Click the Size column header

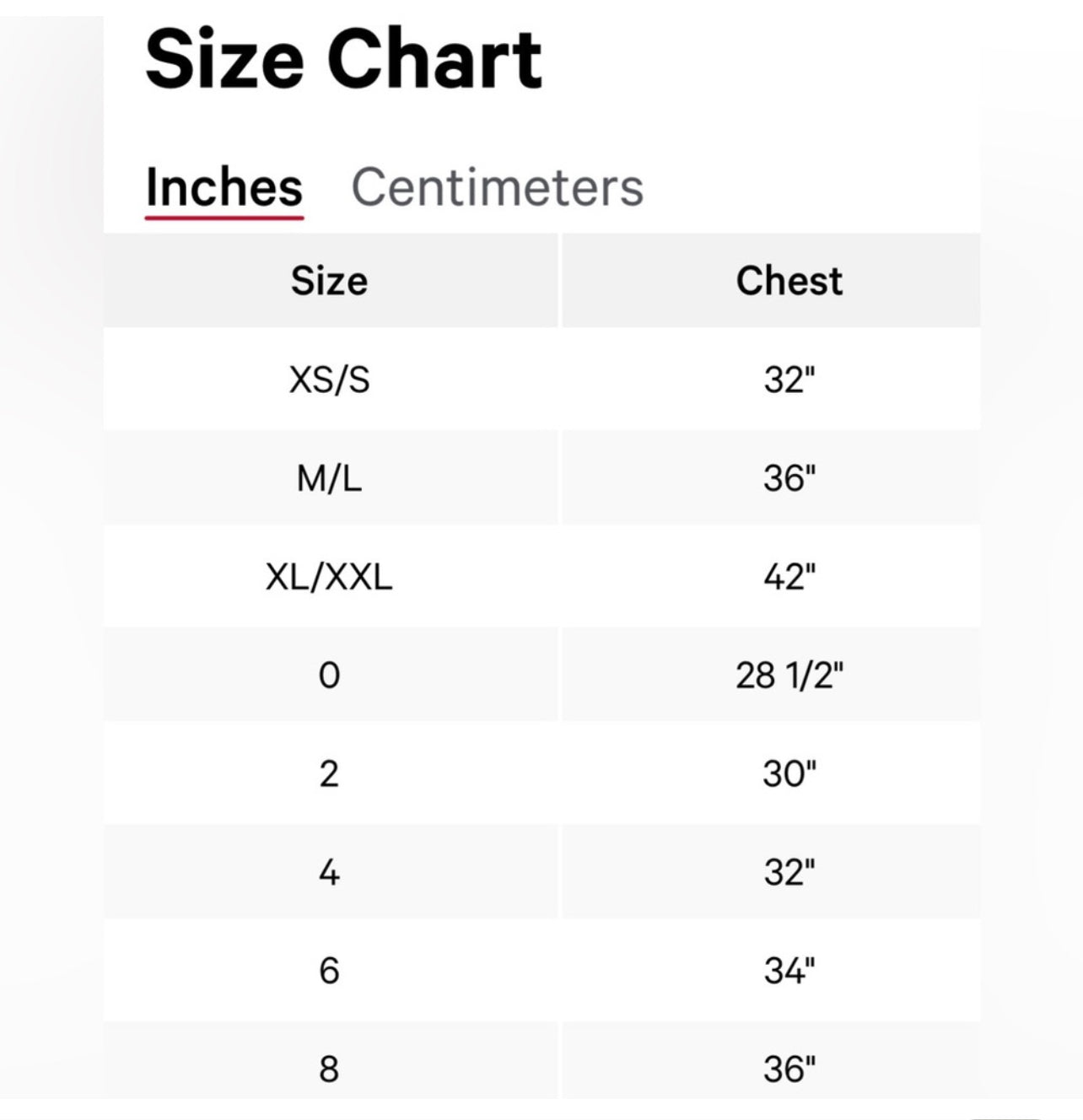pos(330,280)
